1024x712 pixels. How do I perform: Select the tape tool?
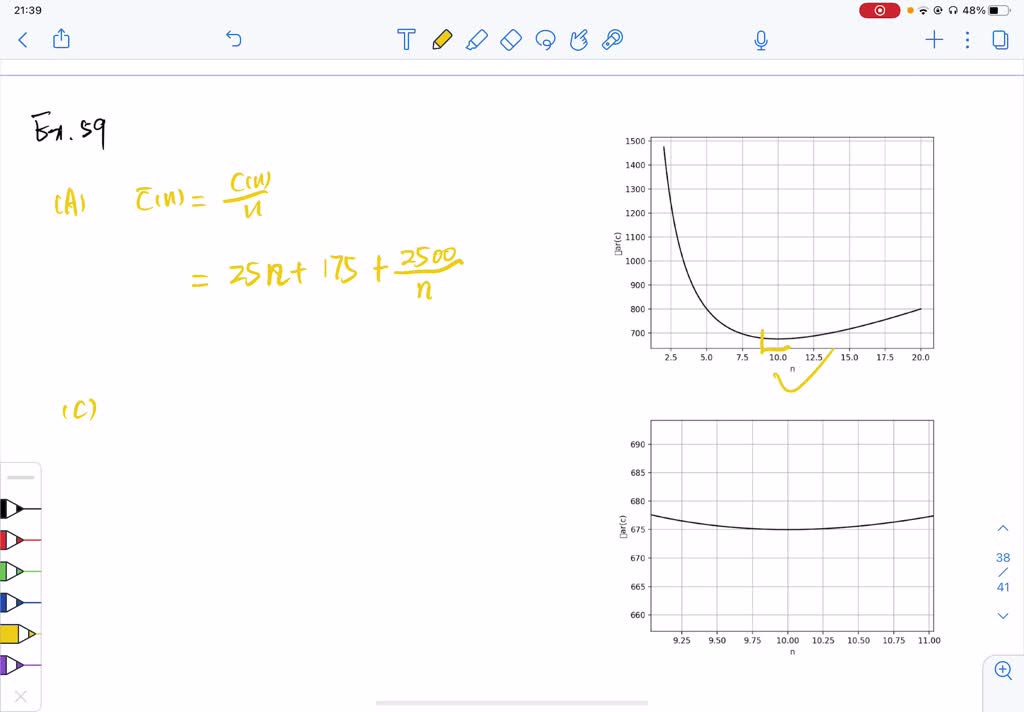click(613, 40)
